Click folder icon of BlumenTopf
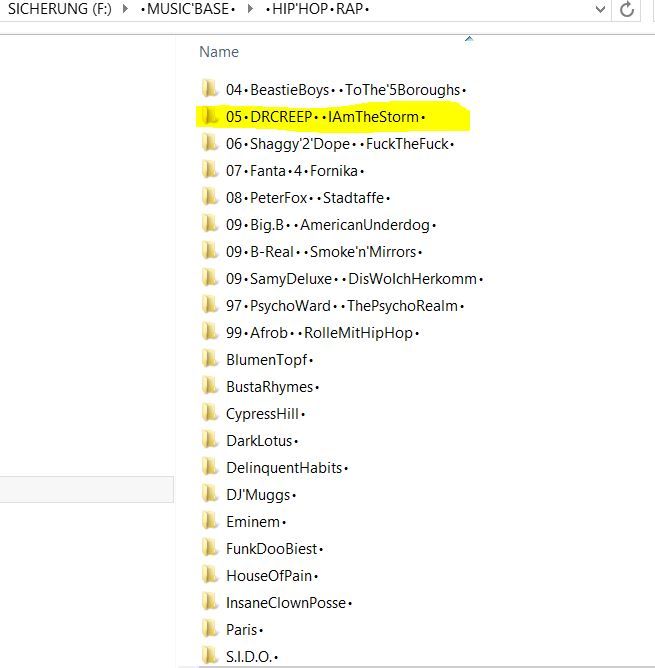Viewport: 655px width, 668px height. (210, 359)
